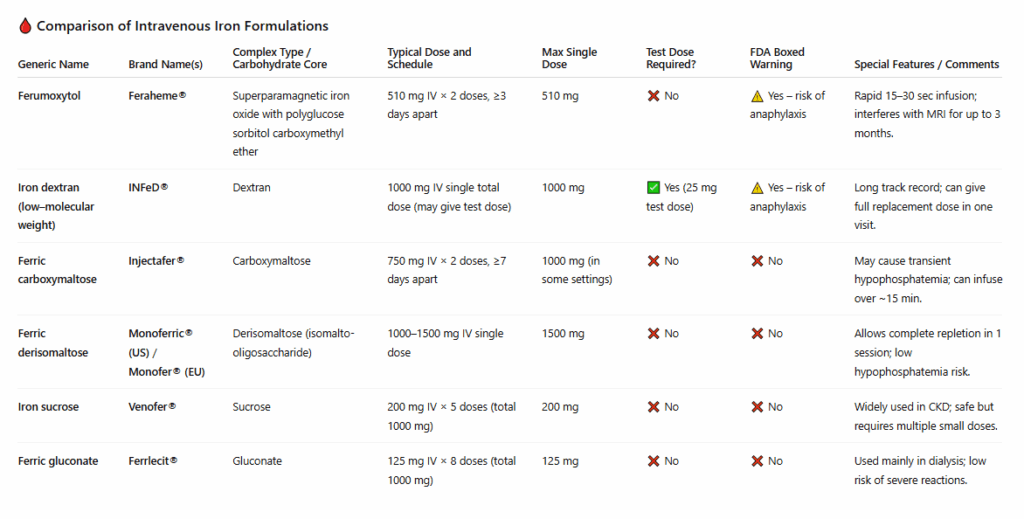Click the Special Features / Comments header
Viewport: 1024px width, 519px height.
(926, 64)
